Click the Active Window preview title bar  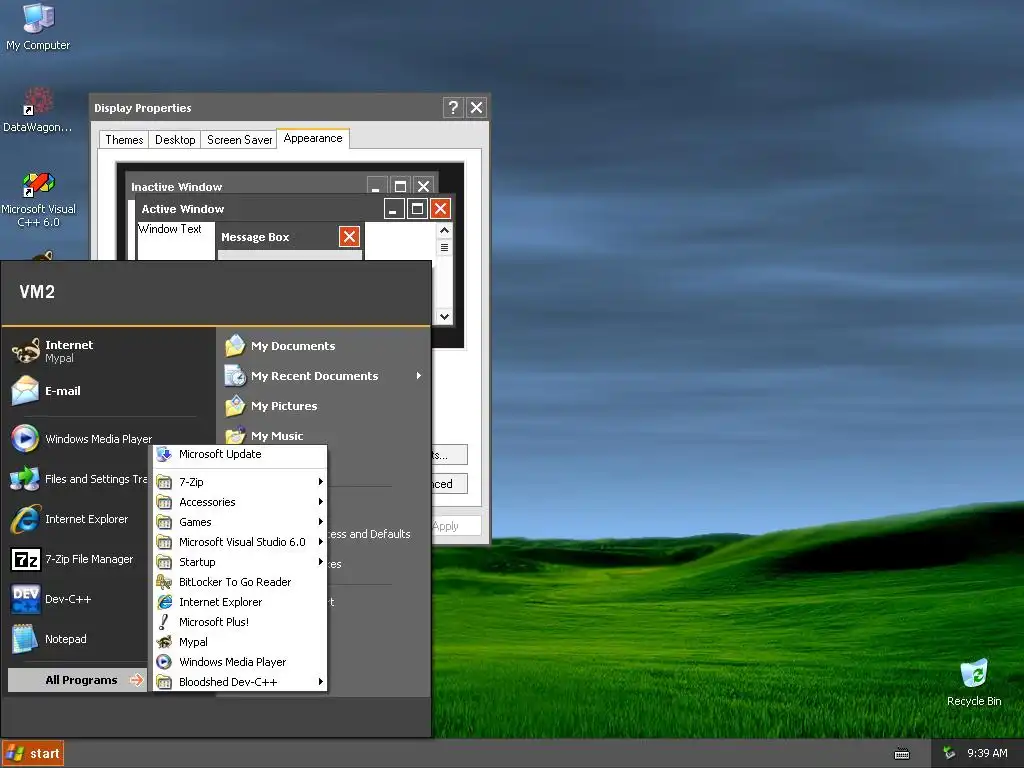click(x=261, y=209)
